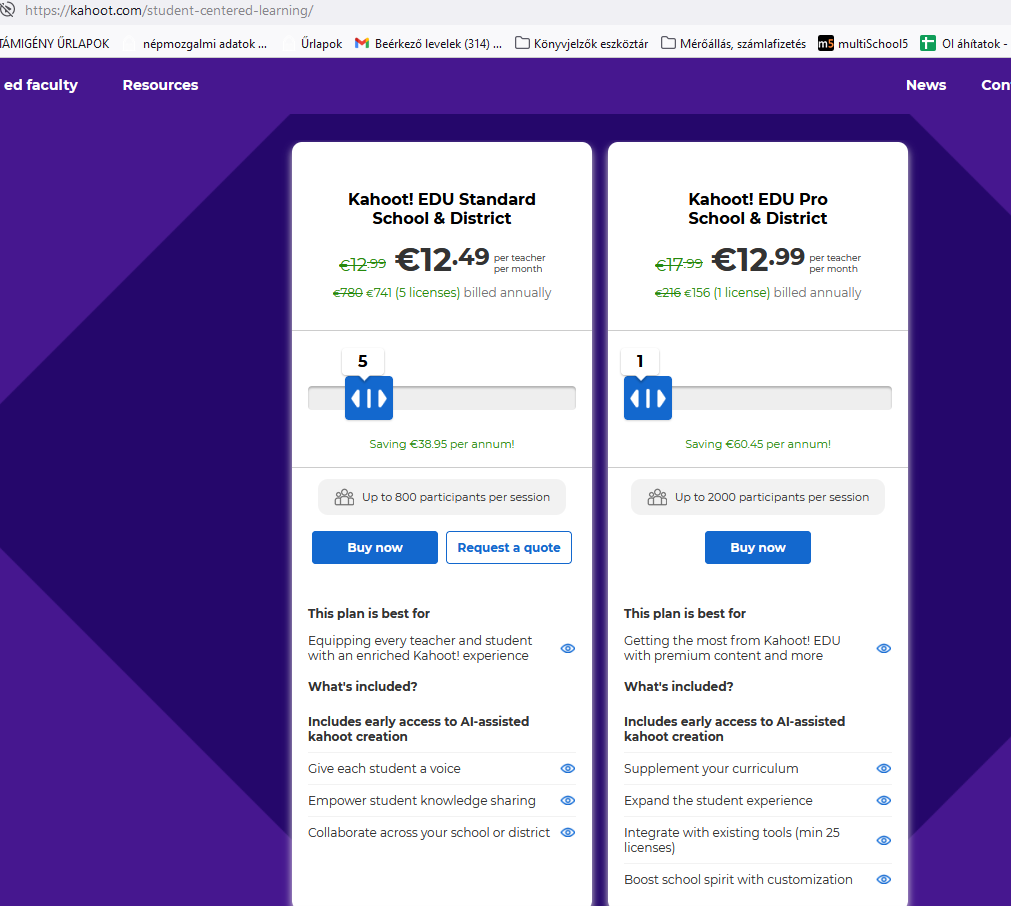Viewport: 1011px width, 906px height.
Task: Open the Gmail Beérkező levelek bookmark
Action: point(428,43)
